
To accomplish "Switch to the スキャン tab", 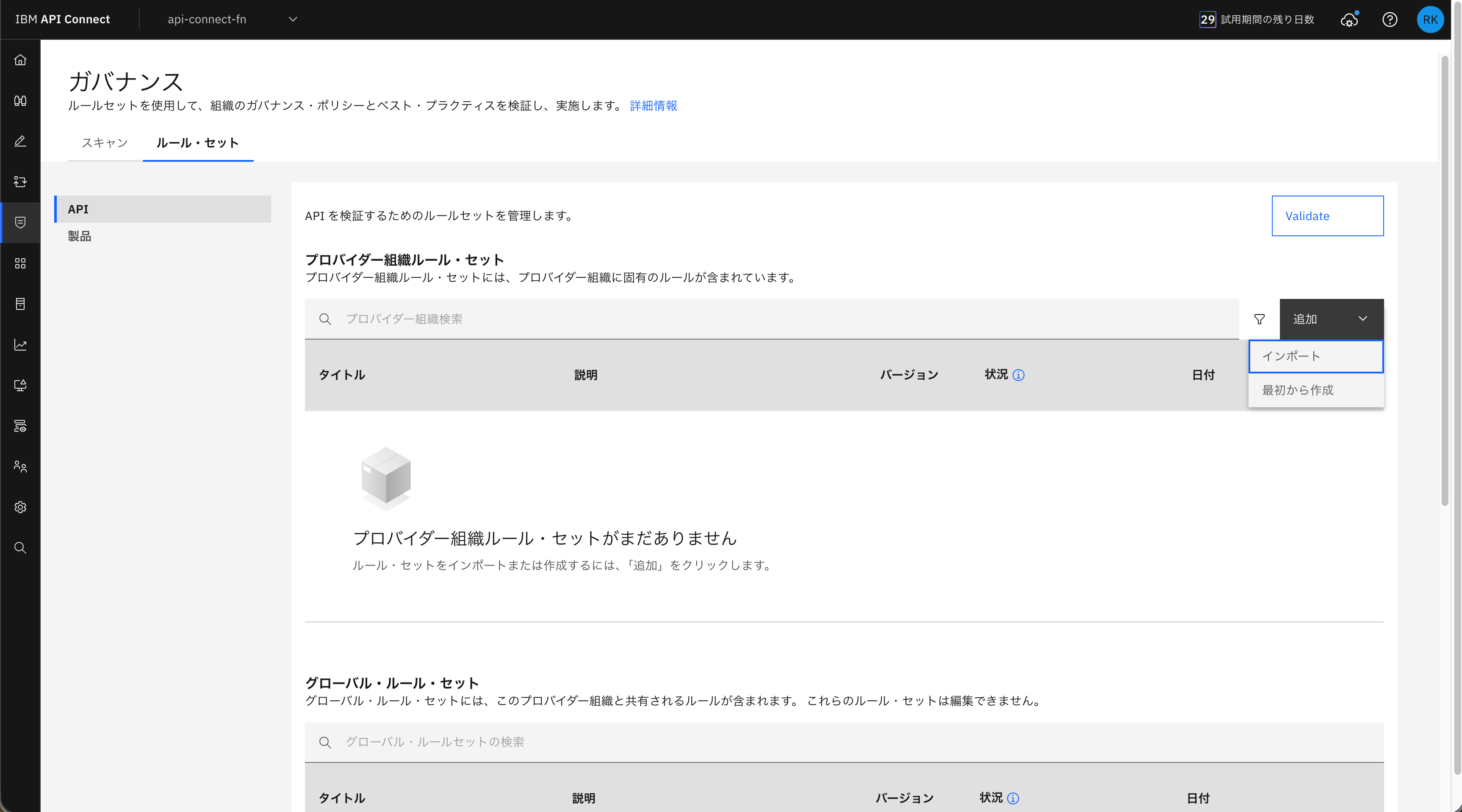I will (105, 143).
